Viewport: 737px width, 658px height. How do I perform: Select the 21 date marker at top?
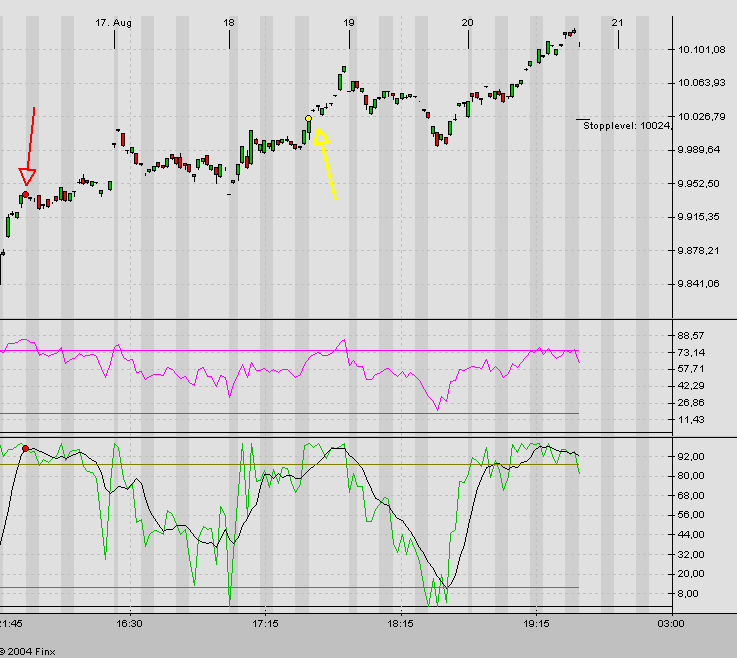618,22
